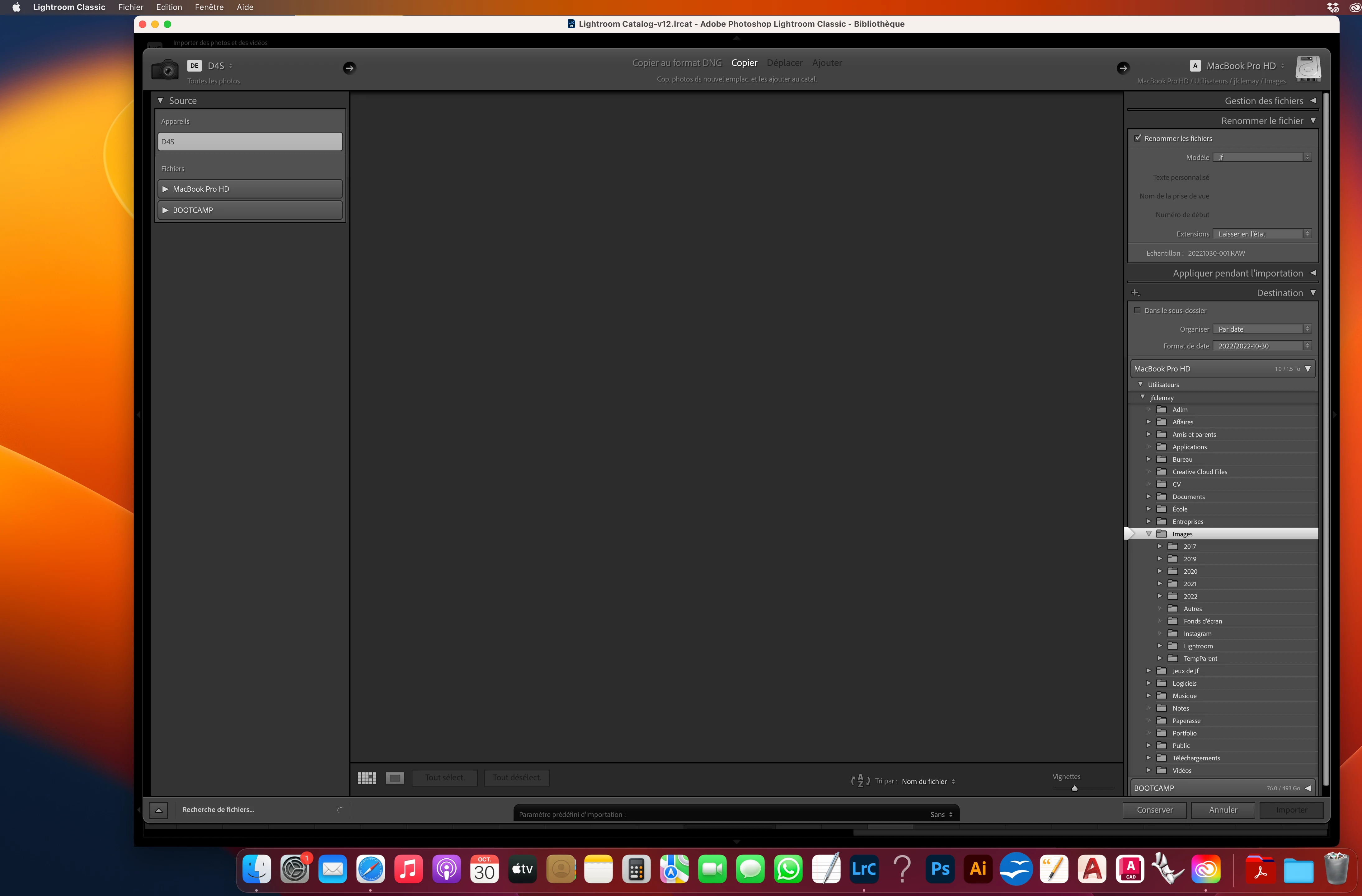Click the Conserver button
Screen dimensions: 1362x896
[1154, 810]
